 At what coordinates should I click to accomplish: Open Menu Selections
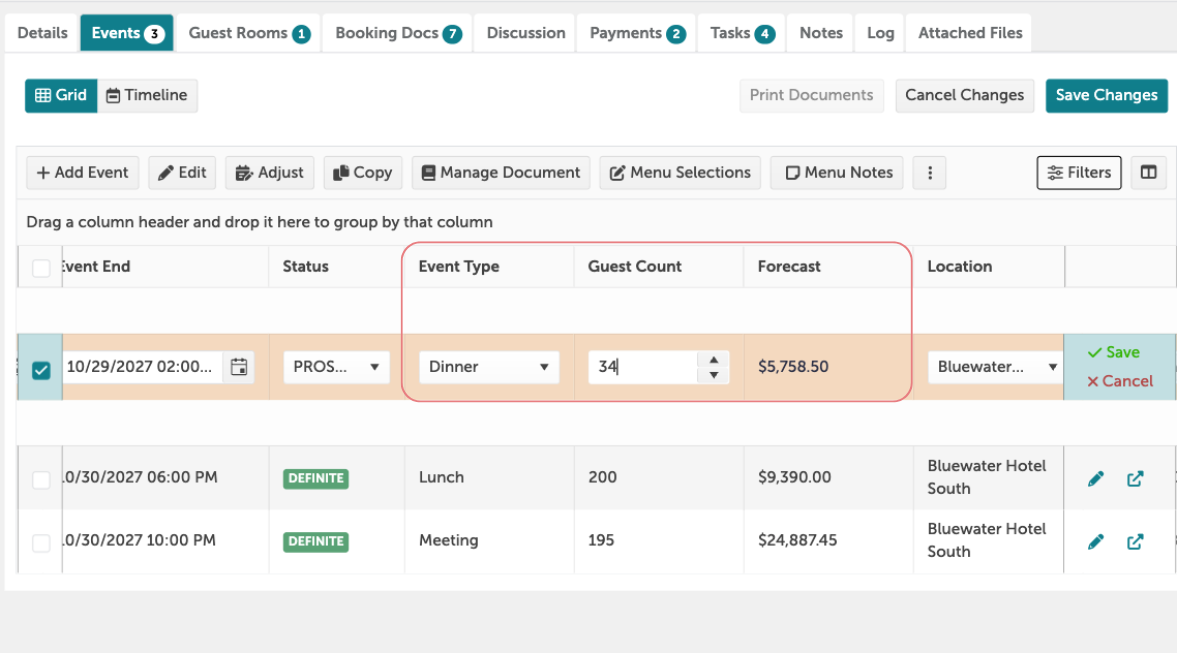click(x=680, y=173)
